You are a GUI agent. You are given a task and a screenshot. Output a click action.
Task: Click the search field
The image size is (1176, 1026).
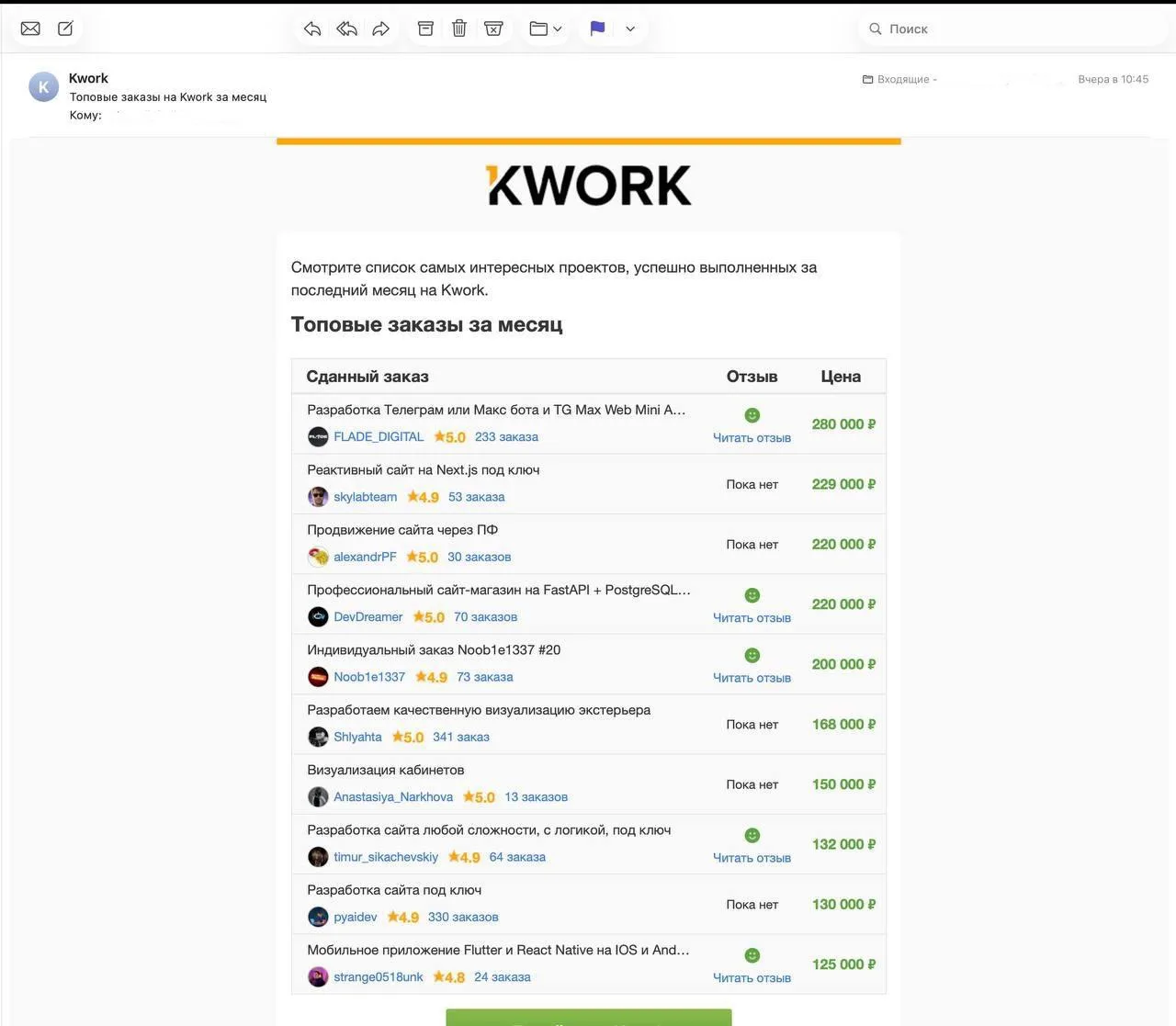[1011, 28]
